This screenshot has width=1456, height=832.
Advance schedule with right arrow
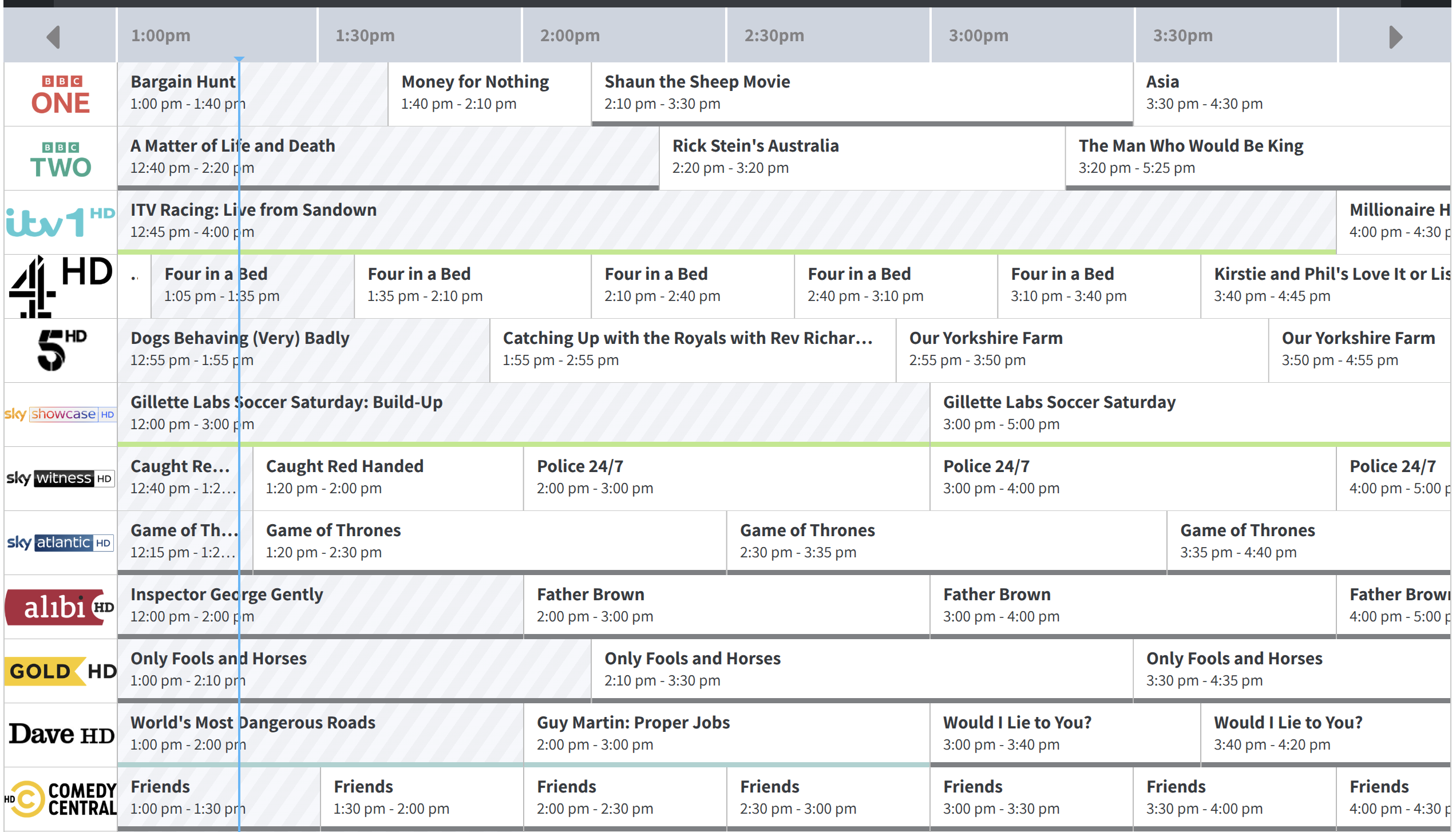[1395, 37]
